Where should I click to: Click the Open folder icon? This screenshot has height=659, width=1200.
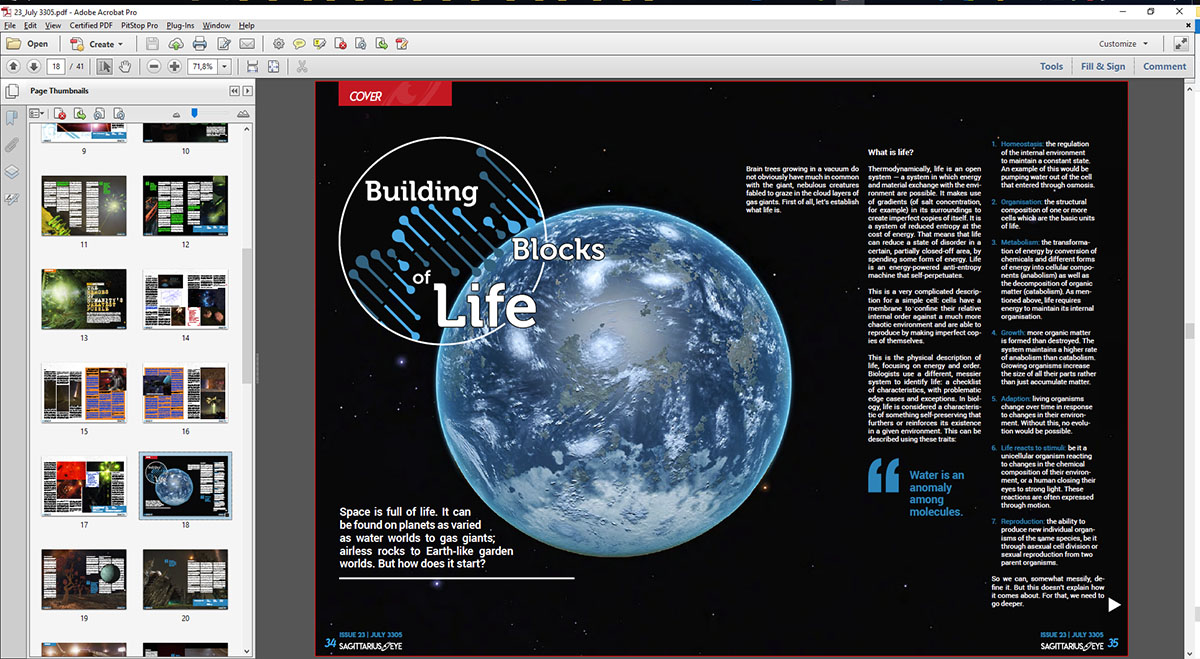coord(14,44)
